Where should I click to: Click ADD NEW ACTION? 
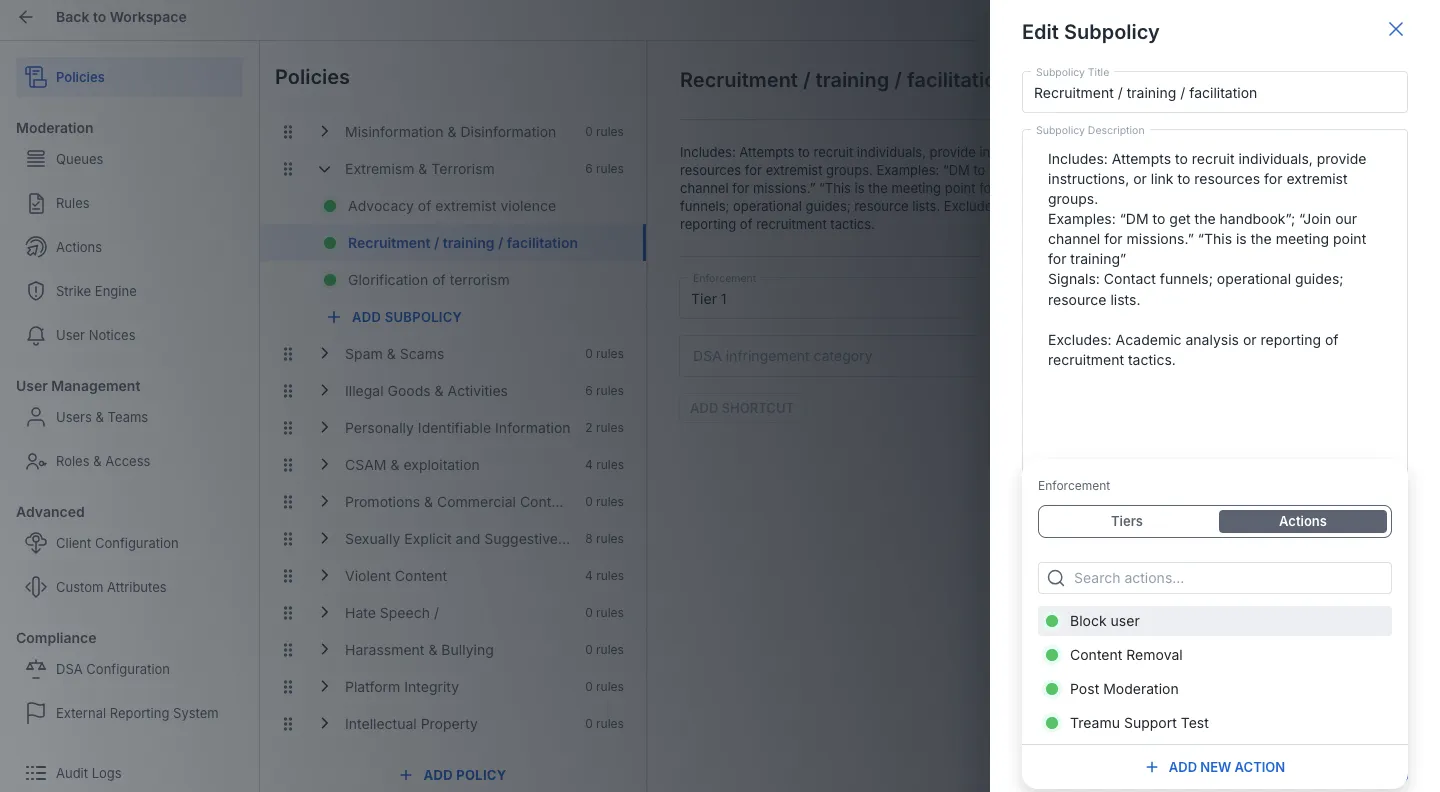pos(1215,767)
